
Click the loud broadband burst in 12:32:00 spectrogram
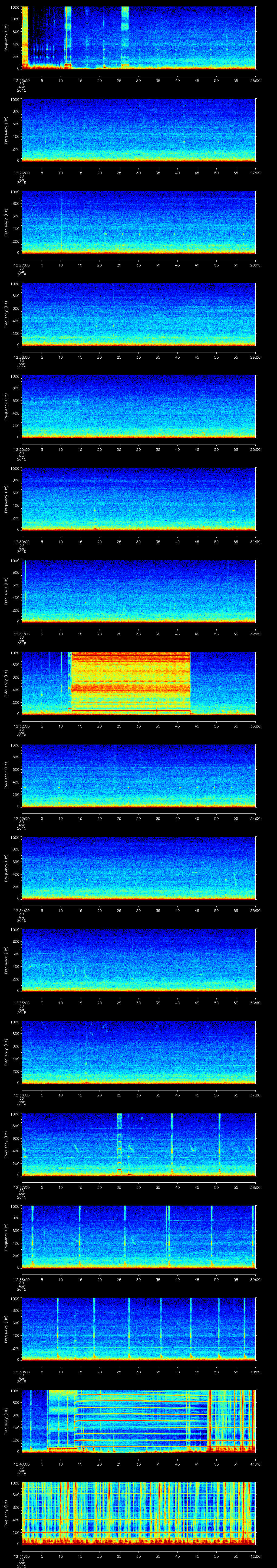pos(130,683)
